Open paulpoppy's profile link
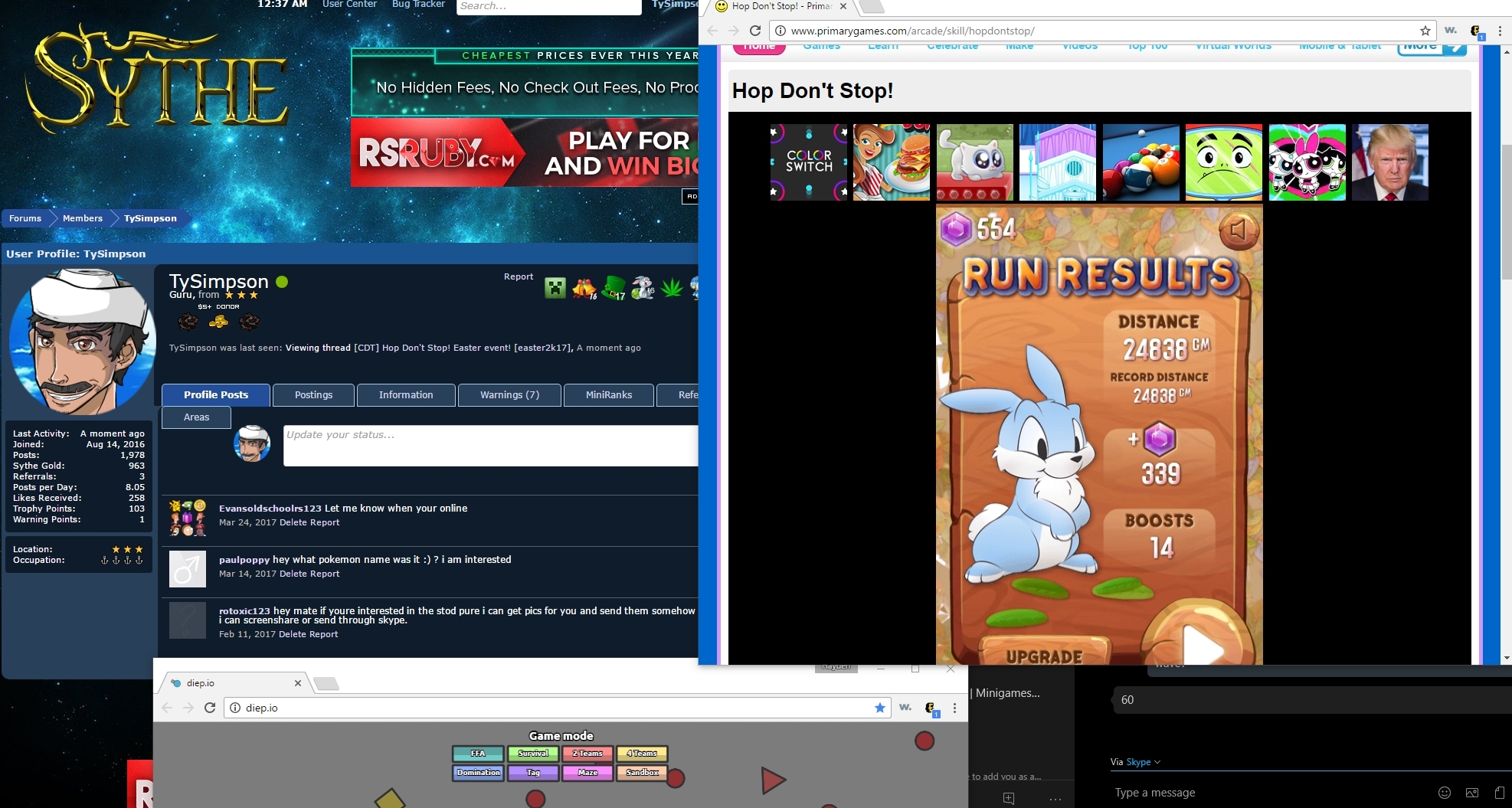 point(244,560)
